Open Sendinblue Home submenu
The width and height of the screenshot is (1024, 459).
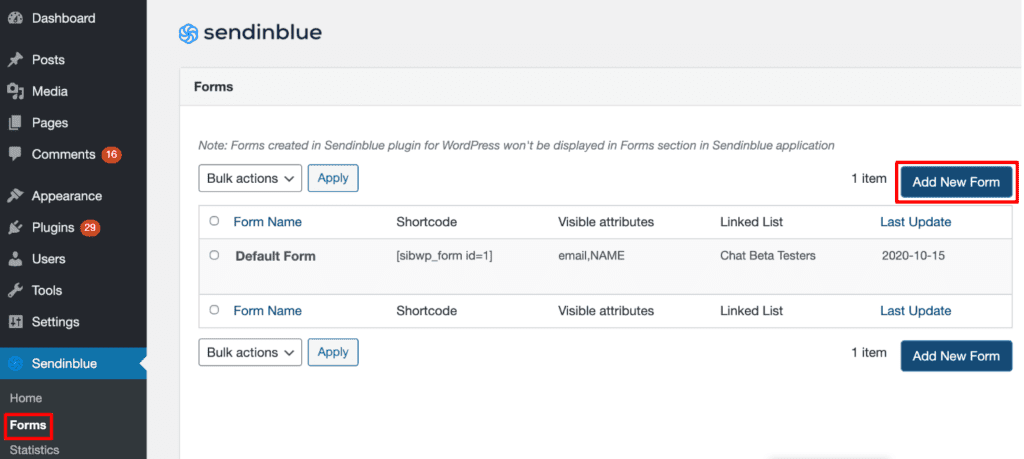pos(26,398)
